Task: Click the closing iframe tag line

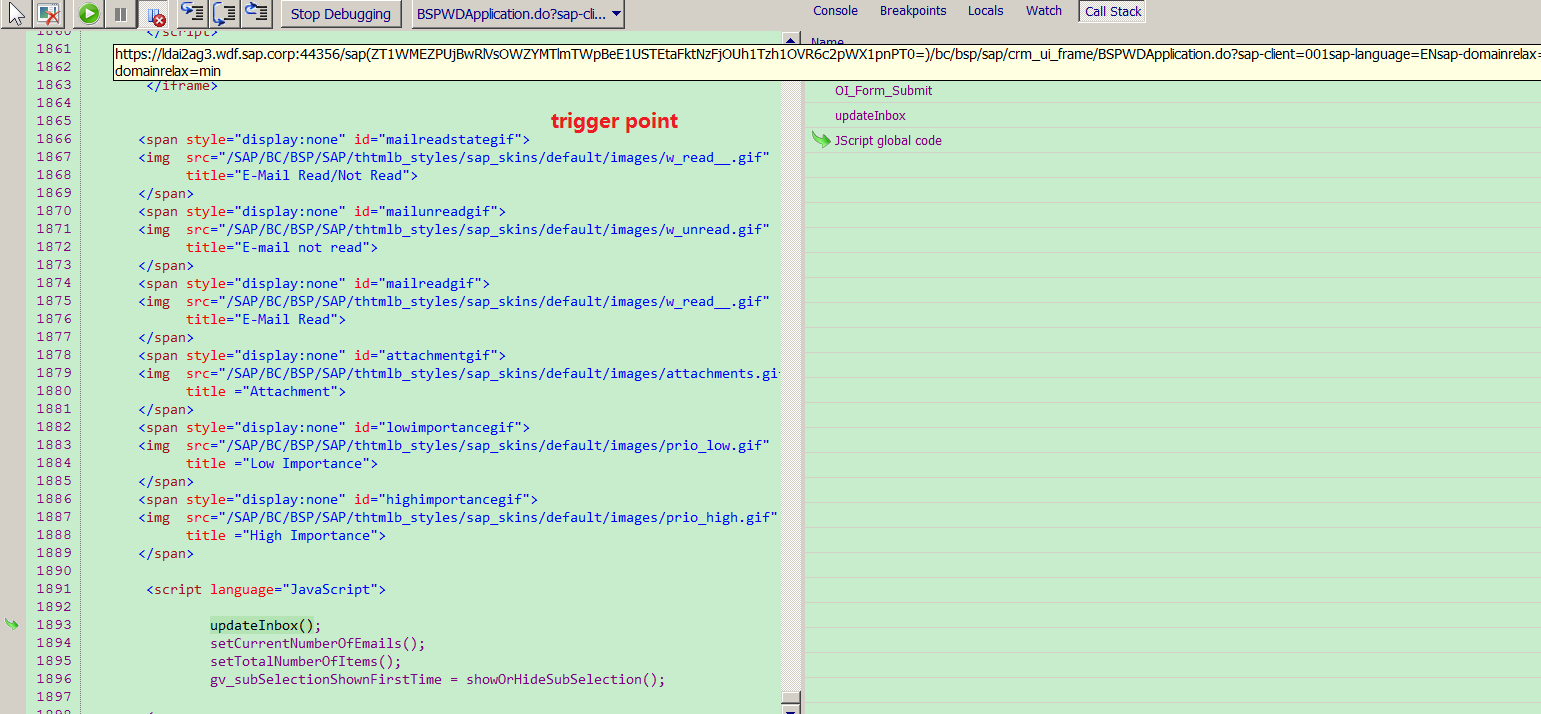Action: pos(182,86)
